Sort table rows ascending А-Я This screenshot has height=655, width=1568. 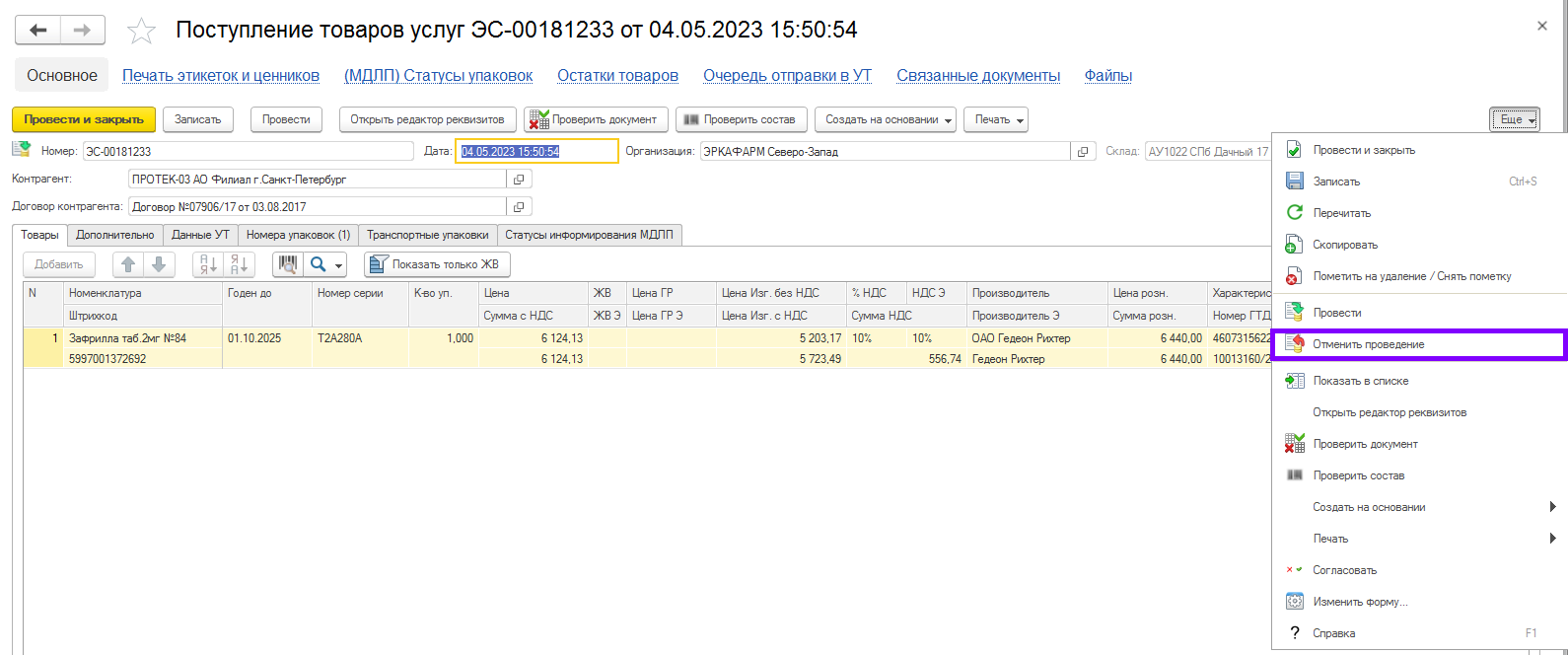208,264
